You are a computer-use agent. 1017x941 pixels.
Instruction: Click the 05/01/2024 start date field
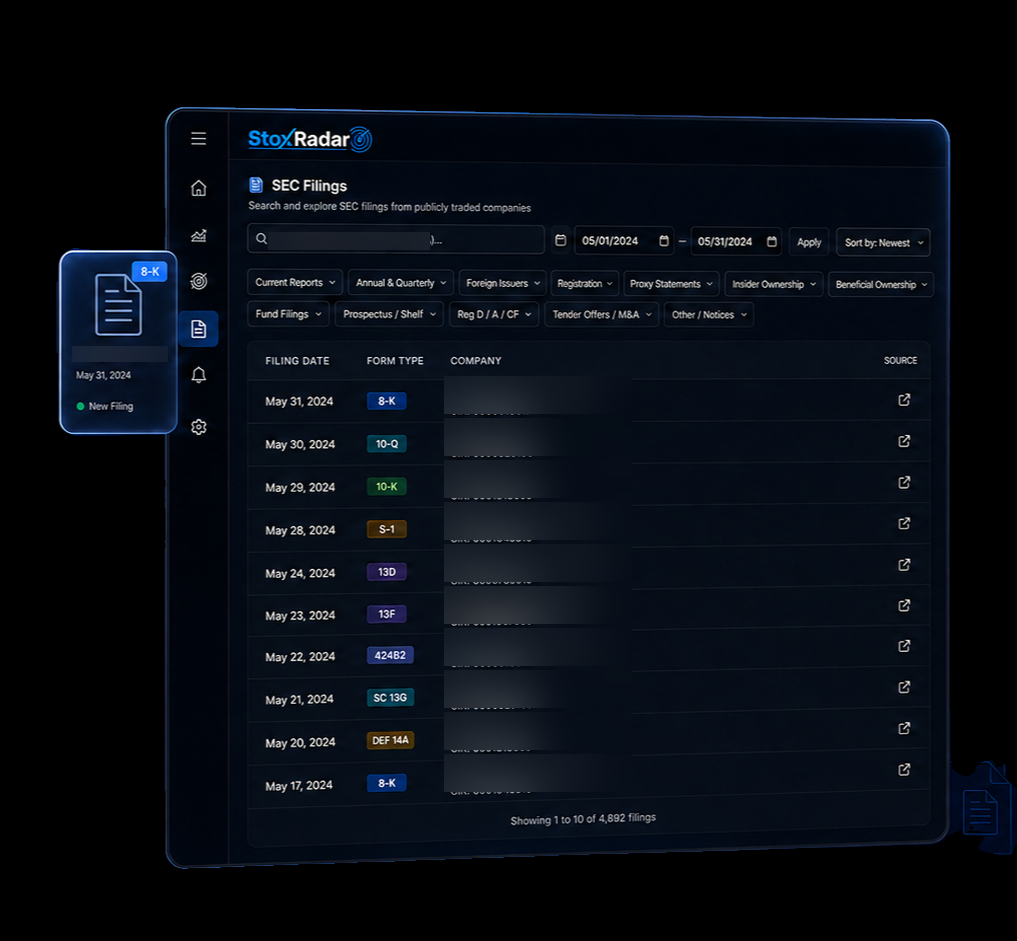(x=624, y=241)
